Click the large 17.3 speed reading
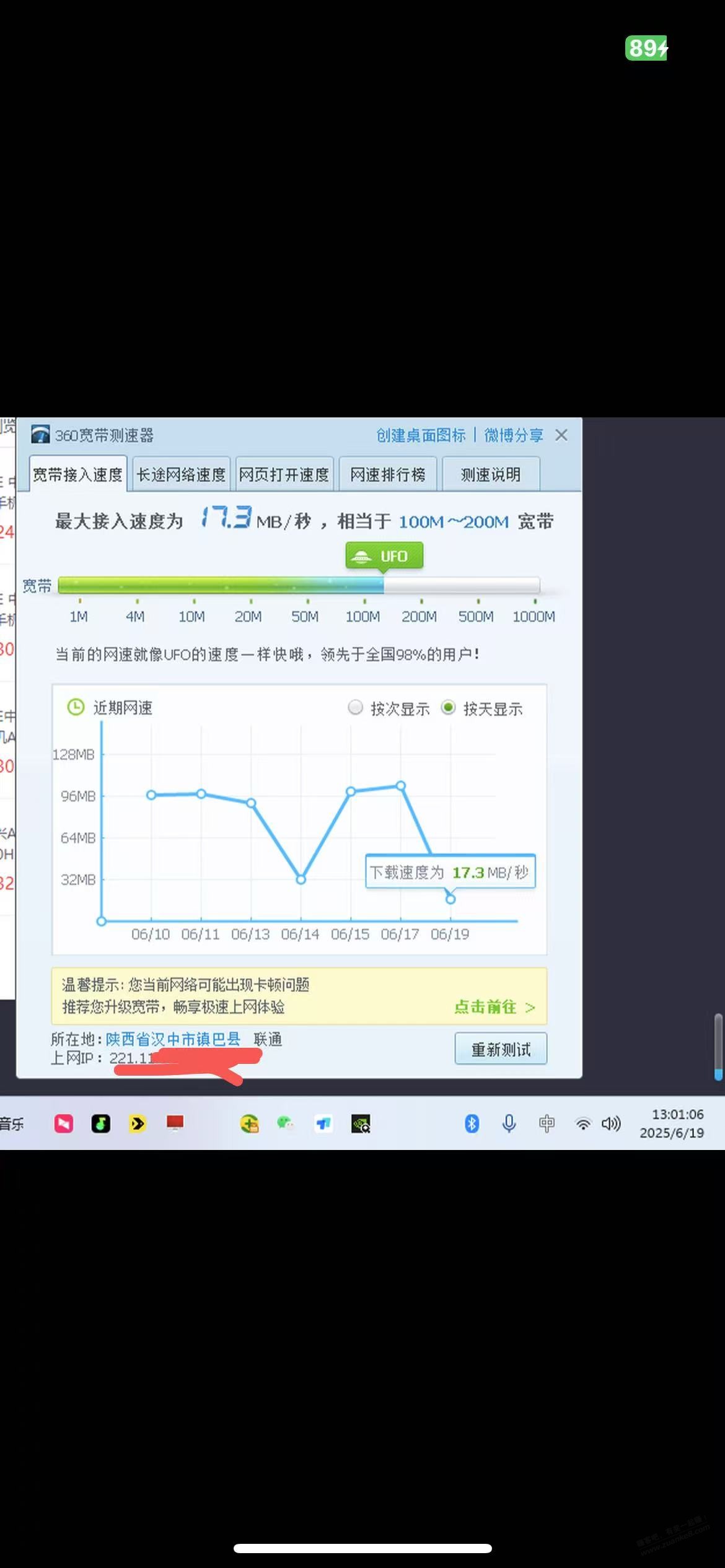Viewport: 725px width, 1568px height. coord(226,517)
